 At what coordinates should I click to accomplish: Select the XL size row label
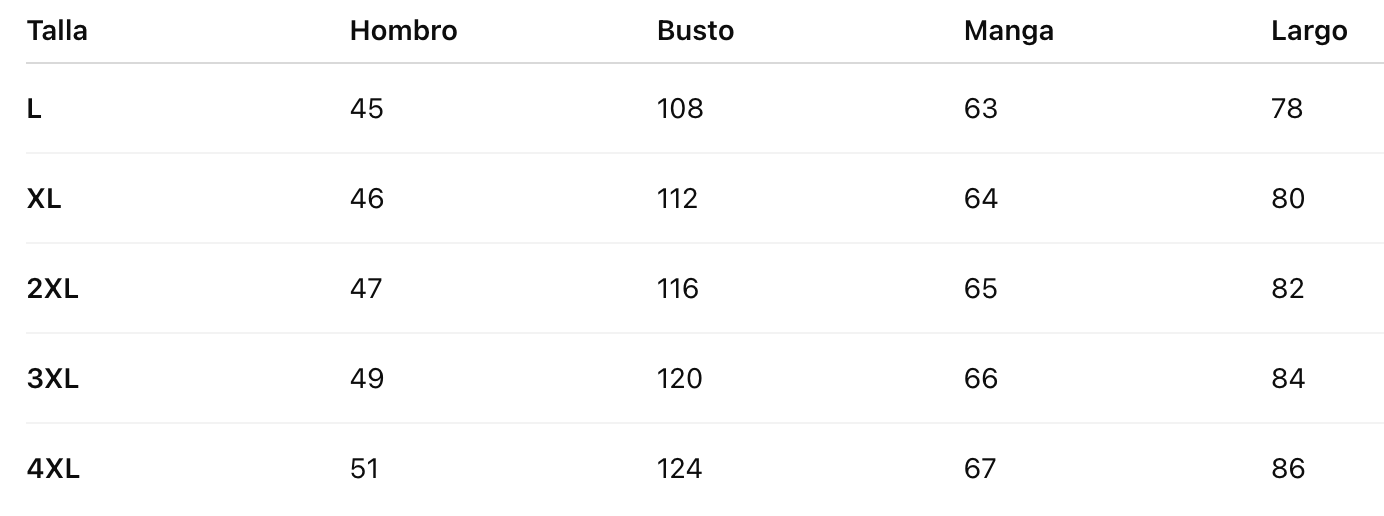(44, 198)
